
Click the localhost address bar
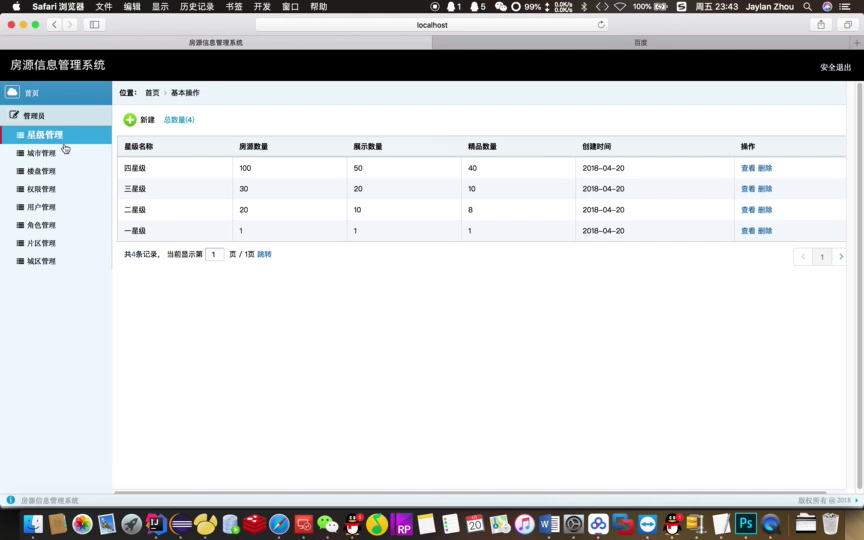[x=432, y=25]
